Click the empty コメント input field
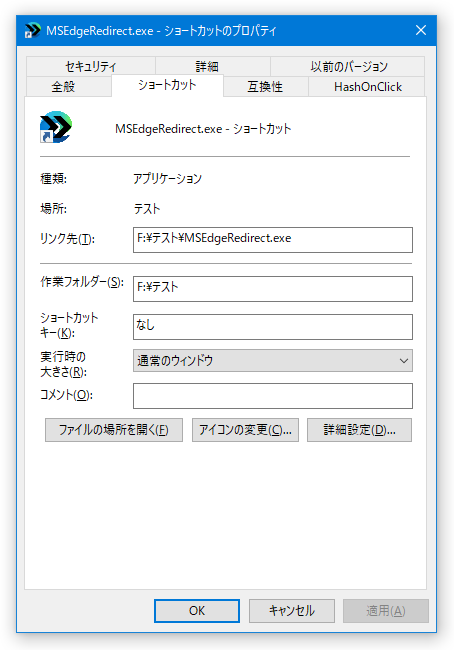Screen dimensions: 454x650 point(273,396)
